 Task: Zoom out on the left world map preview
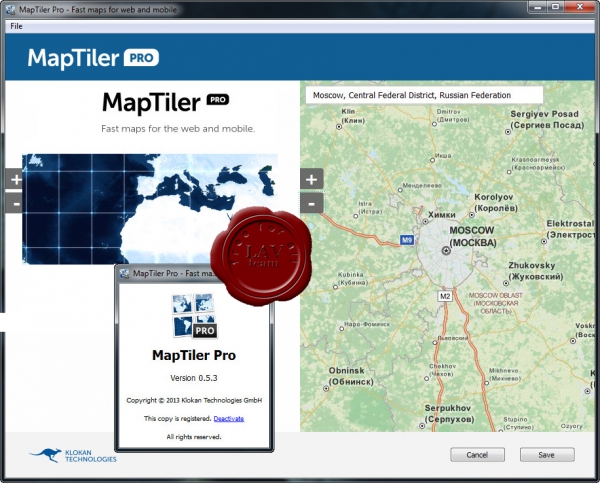[15, 204]
